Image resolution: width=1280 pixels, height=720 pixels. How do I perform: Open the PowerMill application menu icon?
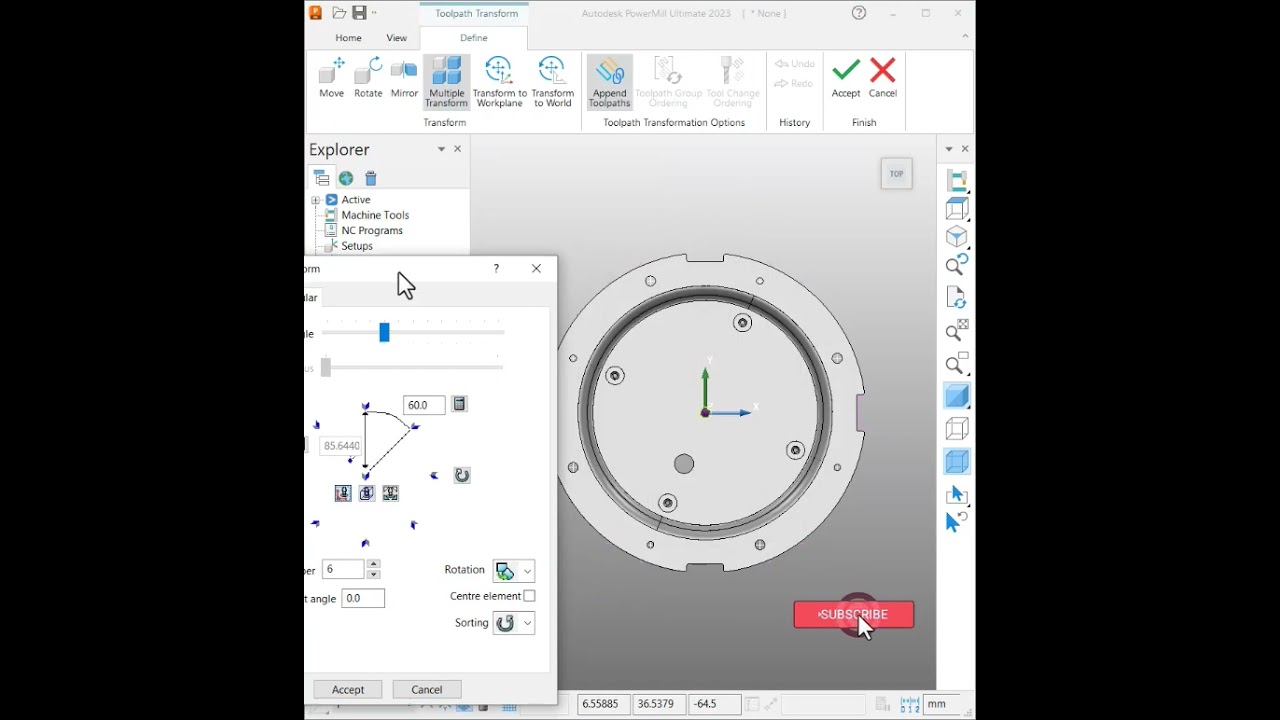click(x=316, y=13)
